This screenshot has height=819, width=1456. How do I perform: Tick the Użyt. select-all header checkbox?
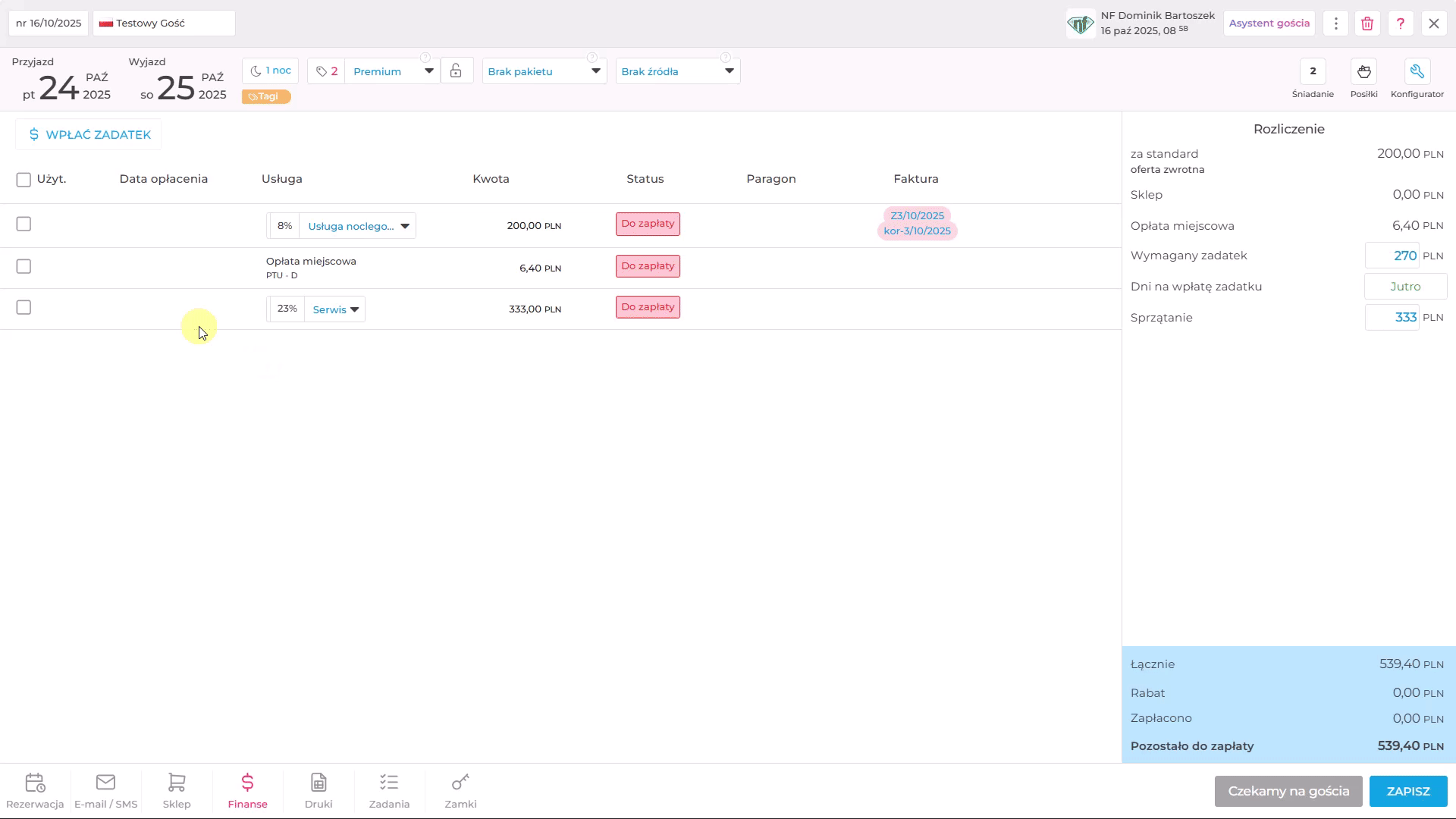(x=24, y=180)
